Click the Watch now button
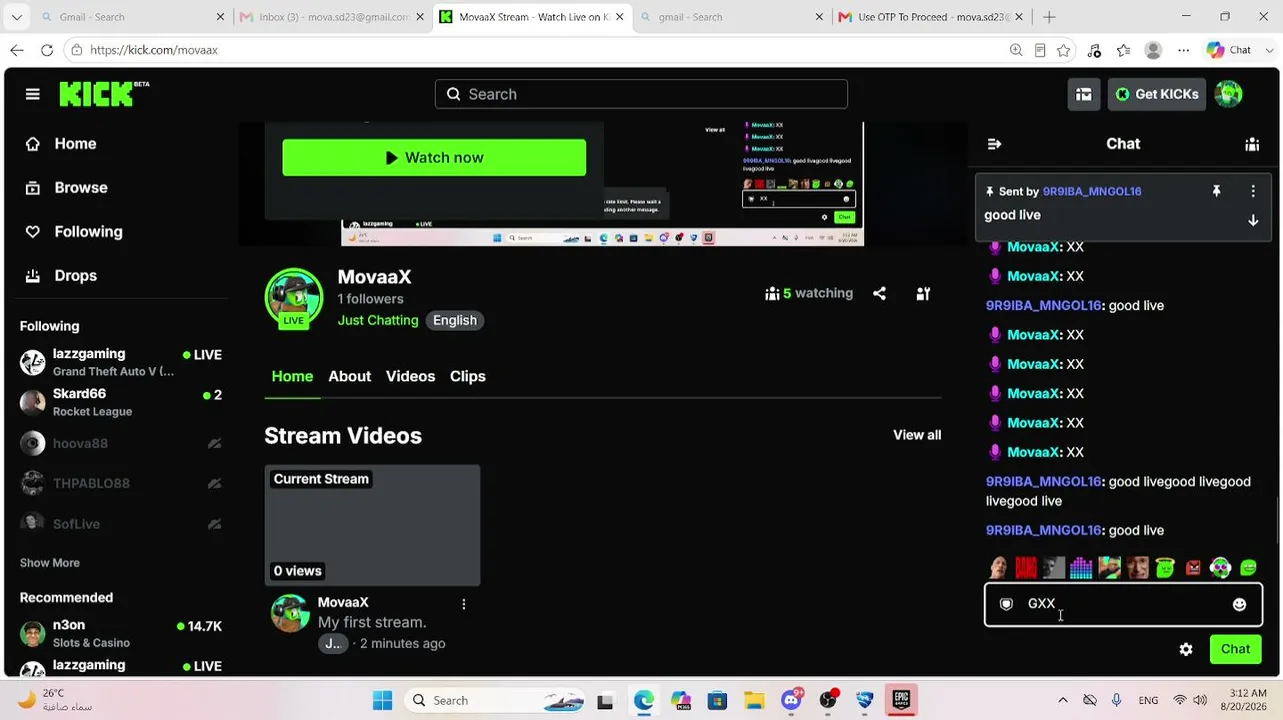Viewport: 1283px width, 720px height. click(434, 158)
